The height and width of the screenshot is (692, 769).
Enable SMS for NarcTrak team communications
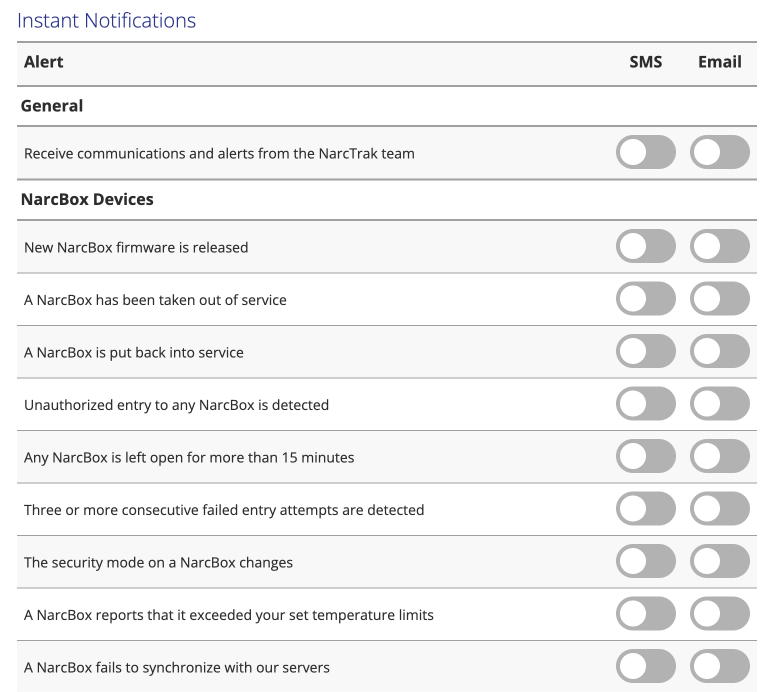tap(646, 153)
